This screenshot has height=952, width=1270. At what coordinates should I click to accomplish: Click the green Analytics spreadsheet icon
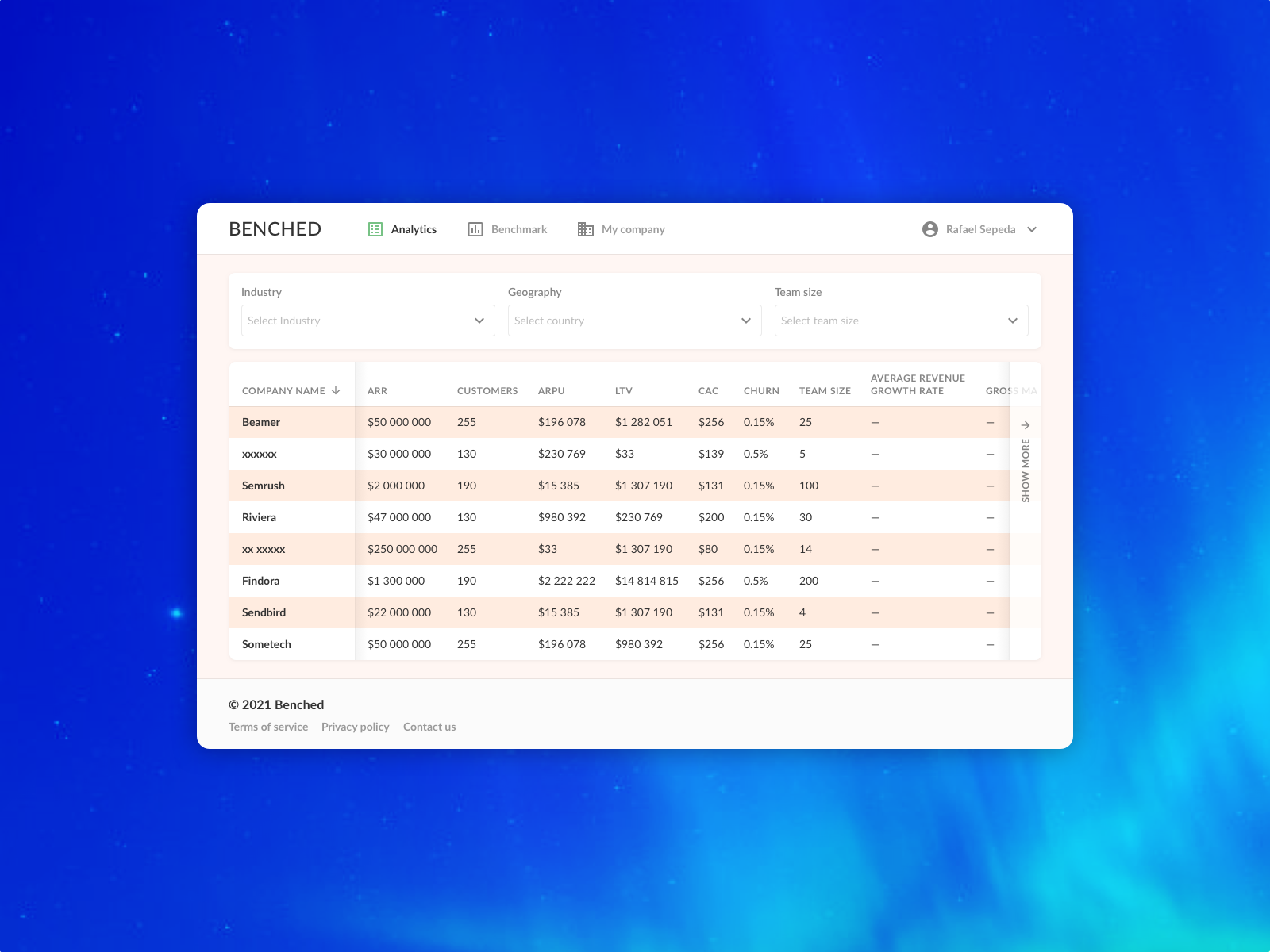coord(374,228)
